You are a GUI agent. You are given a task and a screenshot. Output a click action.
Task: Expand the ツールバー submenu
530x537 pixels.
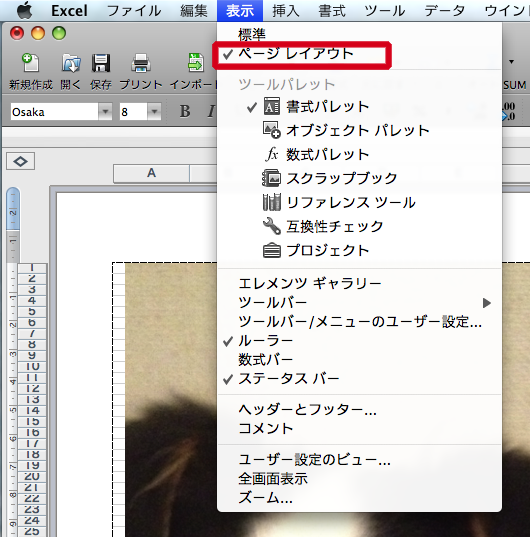[x=359, y=303]
